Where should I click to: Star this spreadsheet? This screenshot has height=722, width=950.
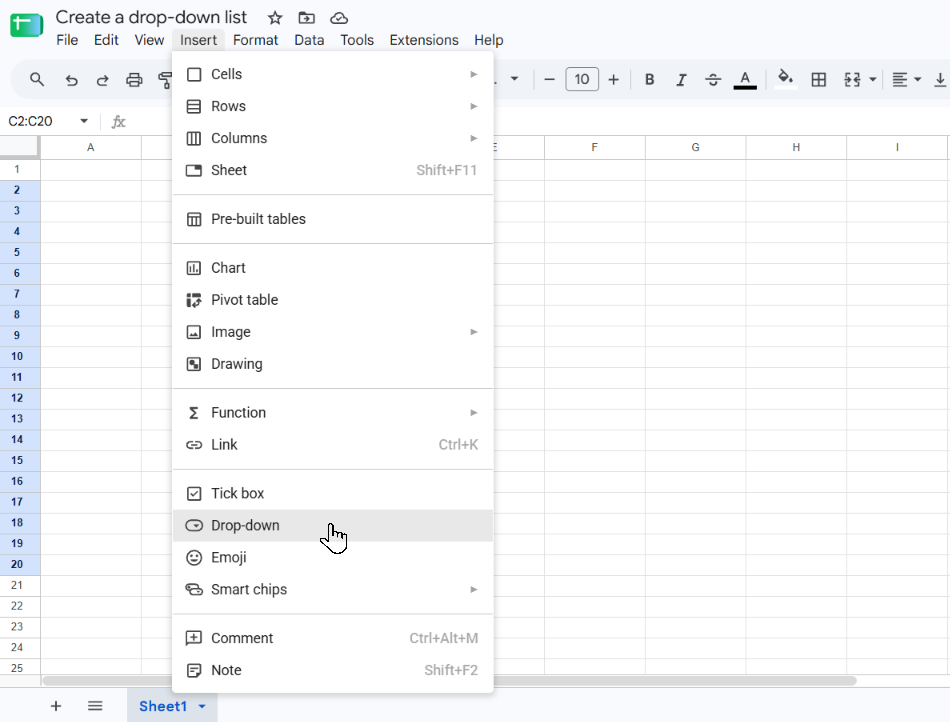(x=275, y=18)
